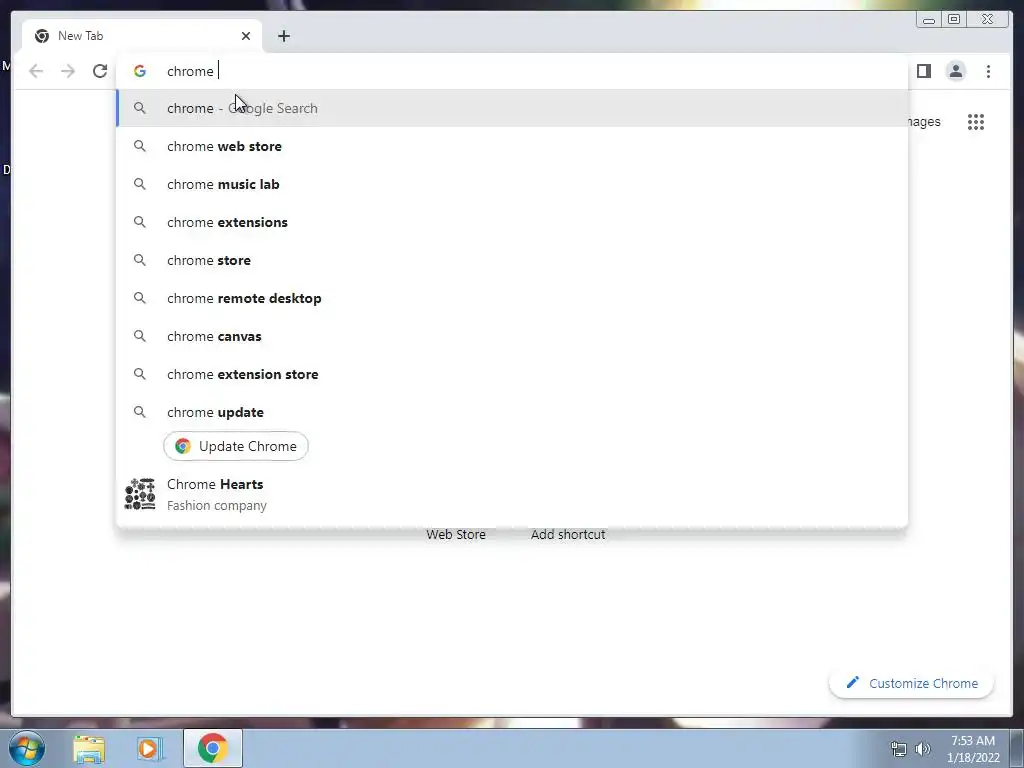Screen dimensions: 1024x768
Task: Open a new tab with plus button
Action: (283, 36)
